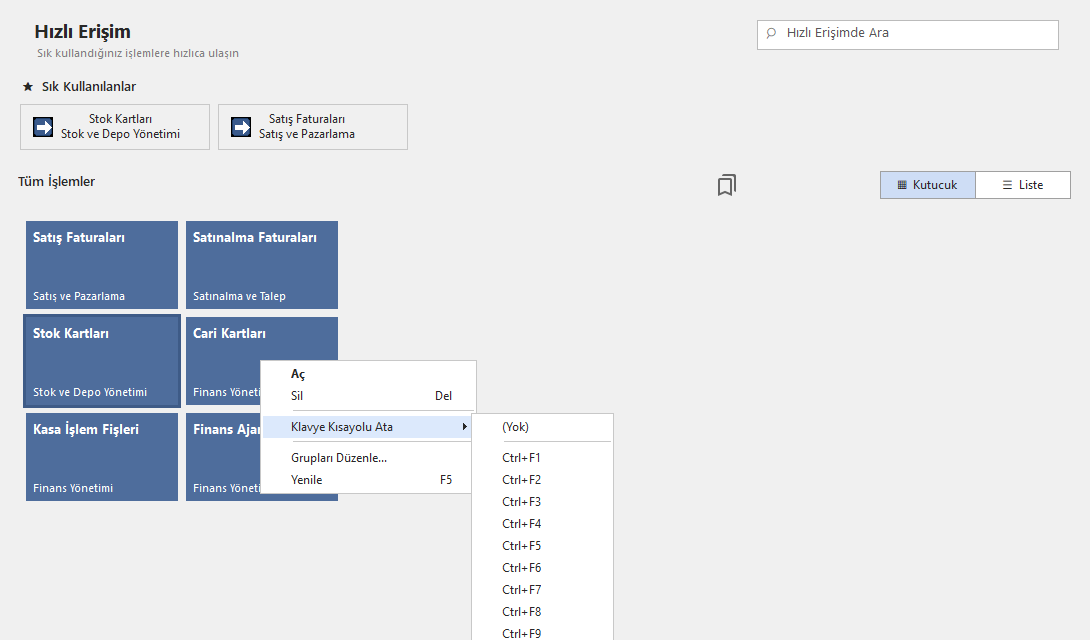The image size is (1090, 640).
Task: Click the Sık Kullanılanlar heading text
Action: click(x=89, y=87)
